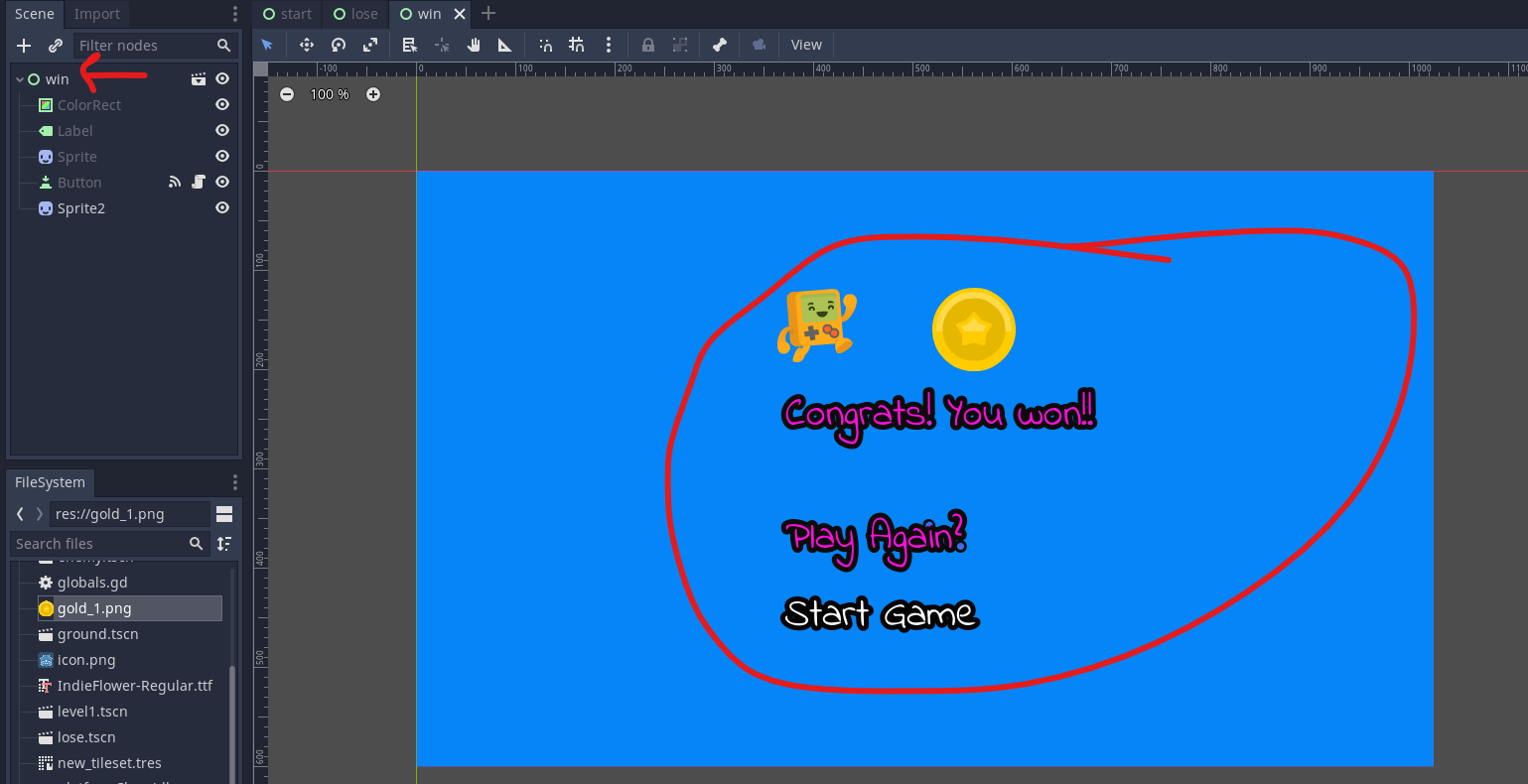Collapse the win root node
Viewport: 1528px width, 784px height.
19,79
